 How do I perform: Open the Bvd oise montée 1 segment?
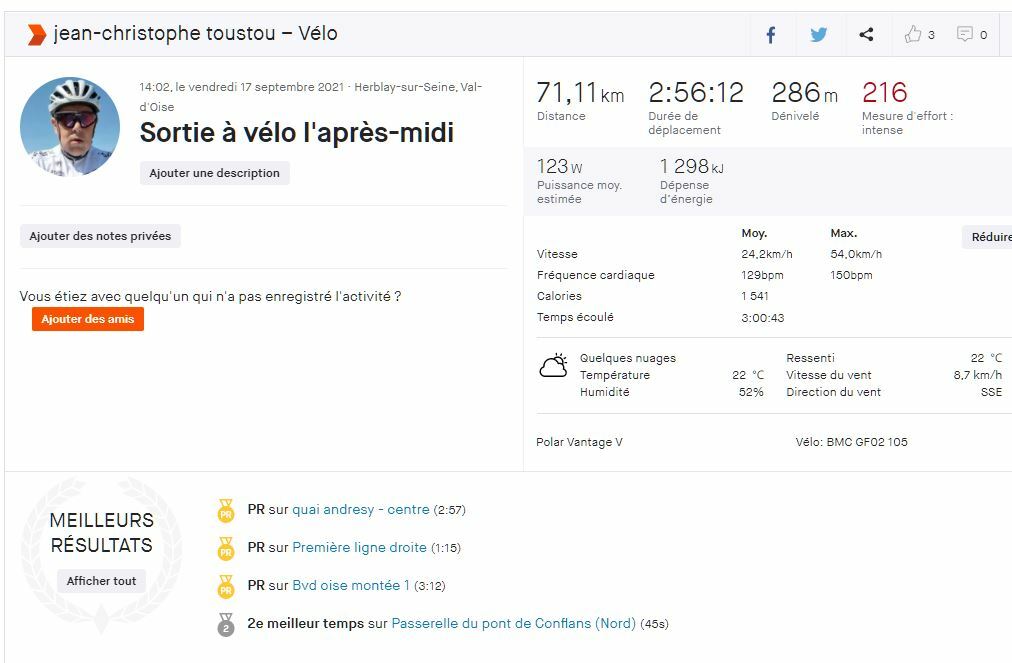tap(351, 586)
